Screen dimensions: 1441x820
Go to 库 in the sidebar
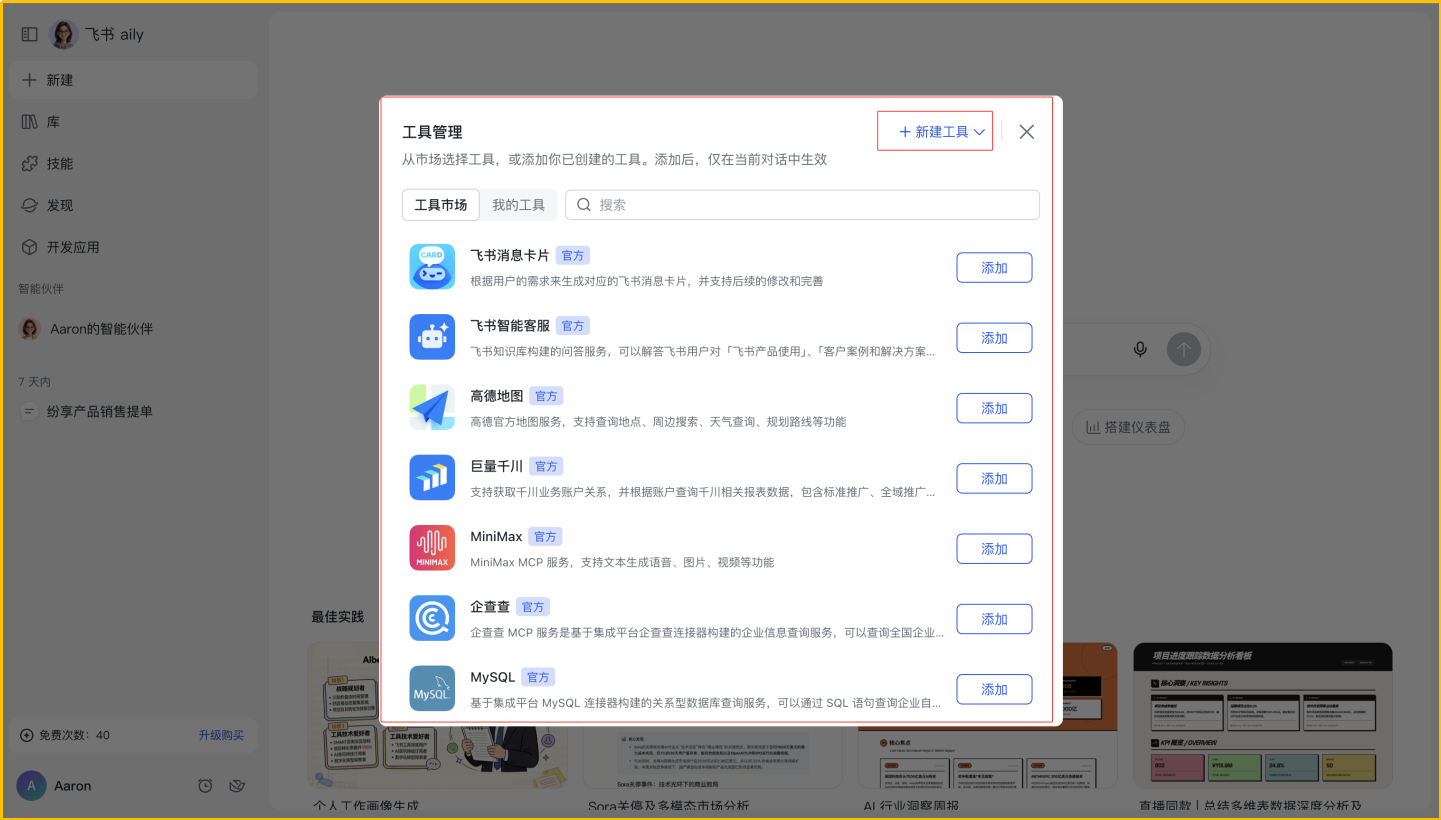[x=134, y=122]
